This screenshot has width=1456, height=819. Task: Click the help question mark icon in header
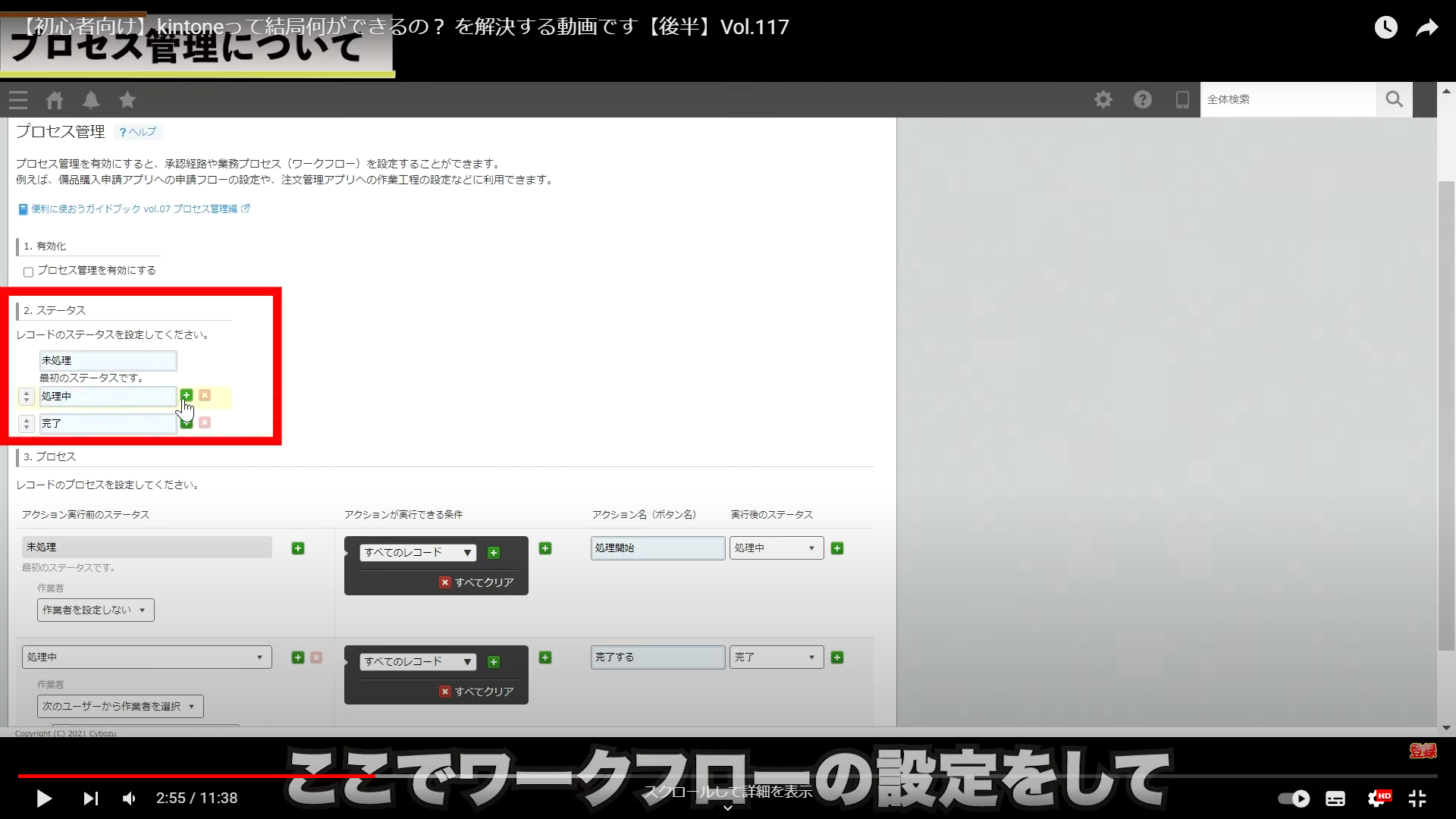[x=1143, y=99]
